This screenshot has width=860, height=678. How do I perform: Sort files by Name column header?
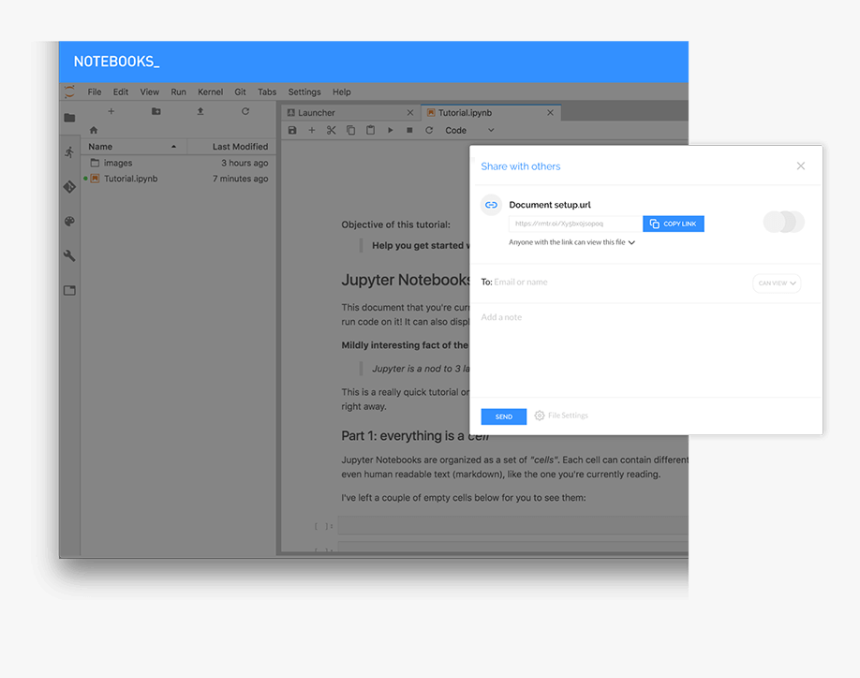click(133, 146)
